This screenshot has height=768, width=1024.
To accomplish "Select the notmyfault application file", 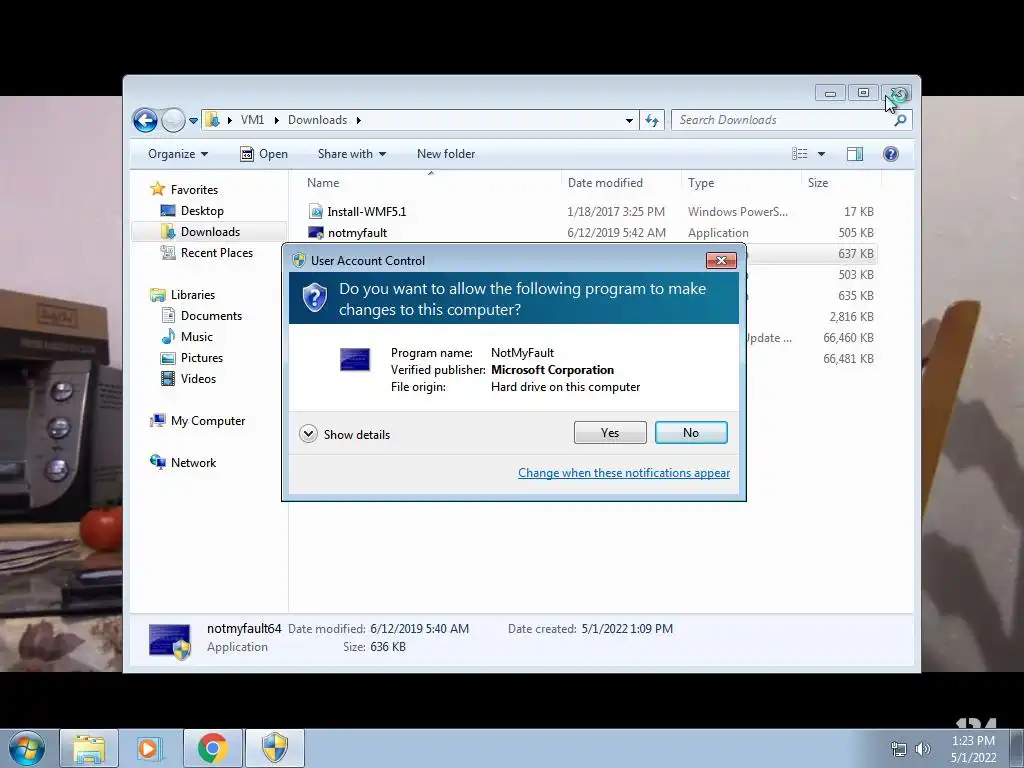I will [x=357, y=232].
